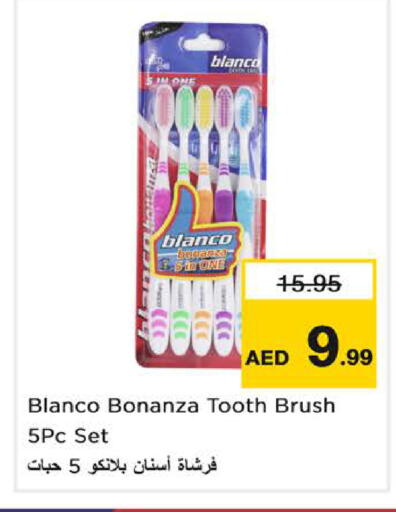The height and width of the screenshot is (512, 396).
Task: Open the Blanco Bonanza Tooth Brush title
Action: pos(182,406)
